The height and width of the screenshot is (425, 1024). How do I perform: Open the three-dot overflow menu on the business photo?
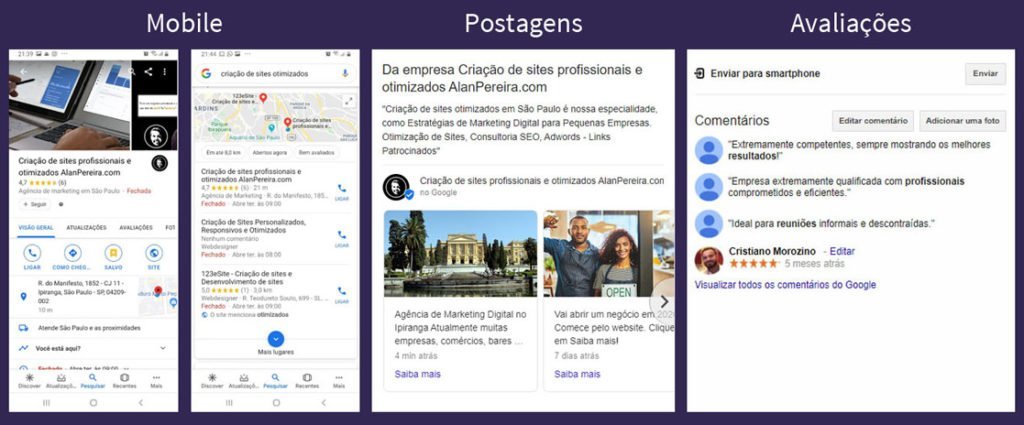coord(165,72)
